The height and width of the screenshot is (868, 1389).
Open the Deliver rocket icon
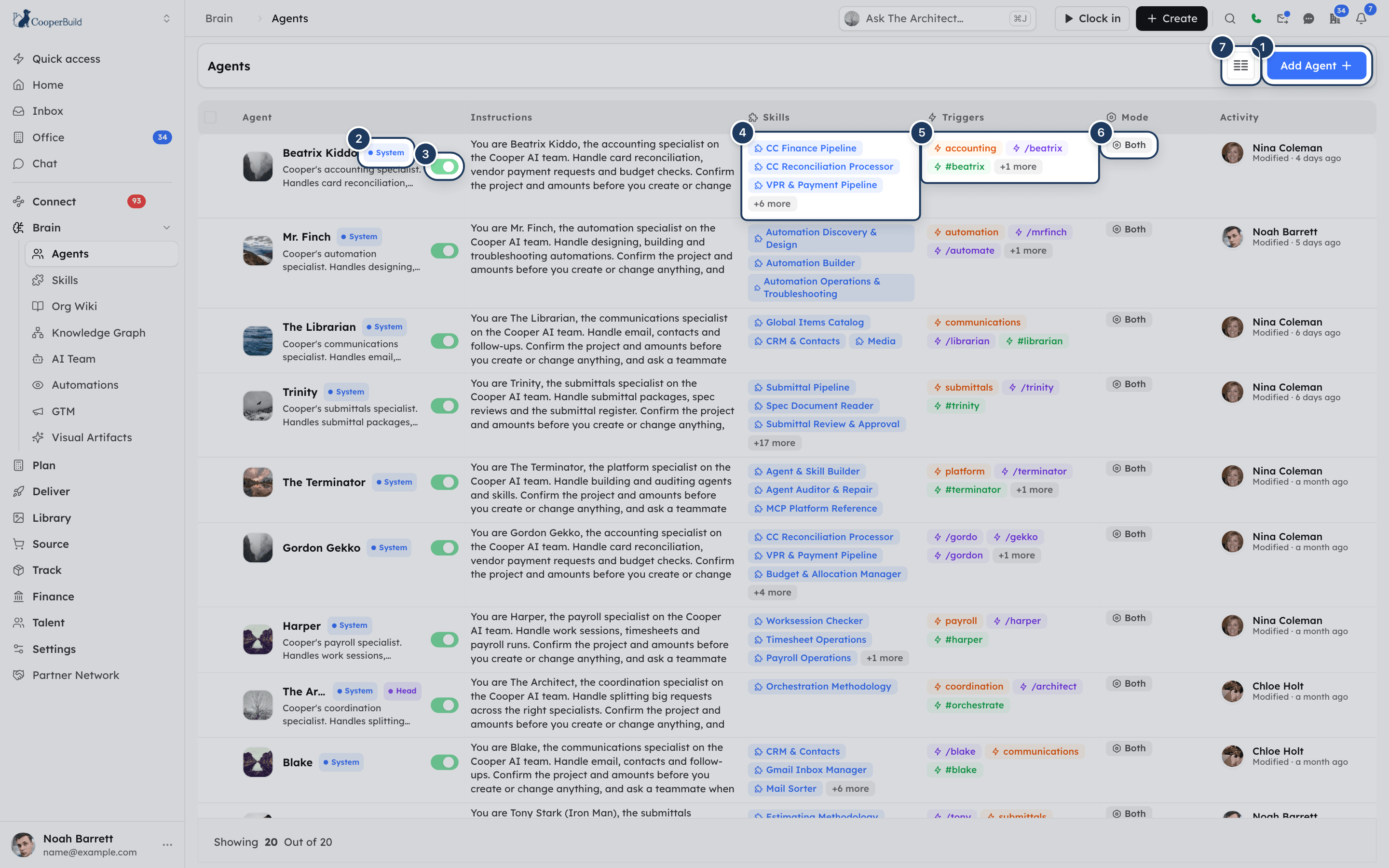[x=19, y=491]
